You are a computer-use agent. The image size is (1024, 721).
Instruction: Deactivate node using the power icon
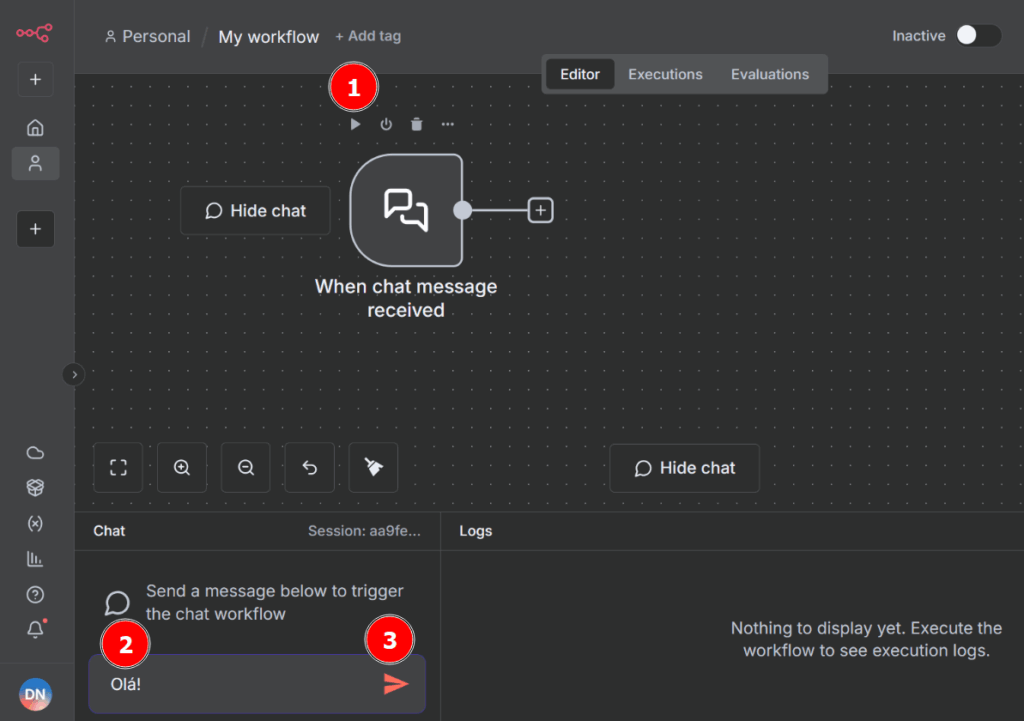point(386,125)
